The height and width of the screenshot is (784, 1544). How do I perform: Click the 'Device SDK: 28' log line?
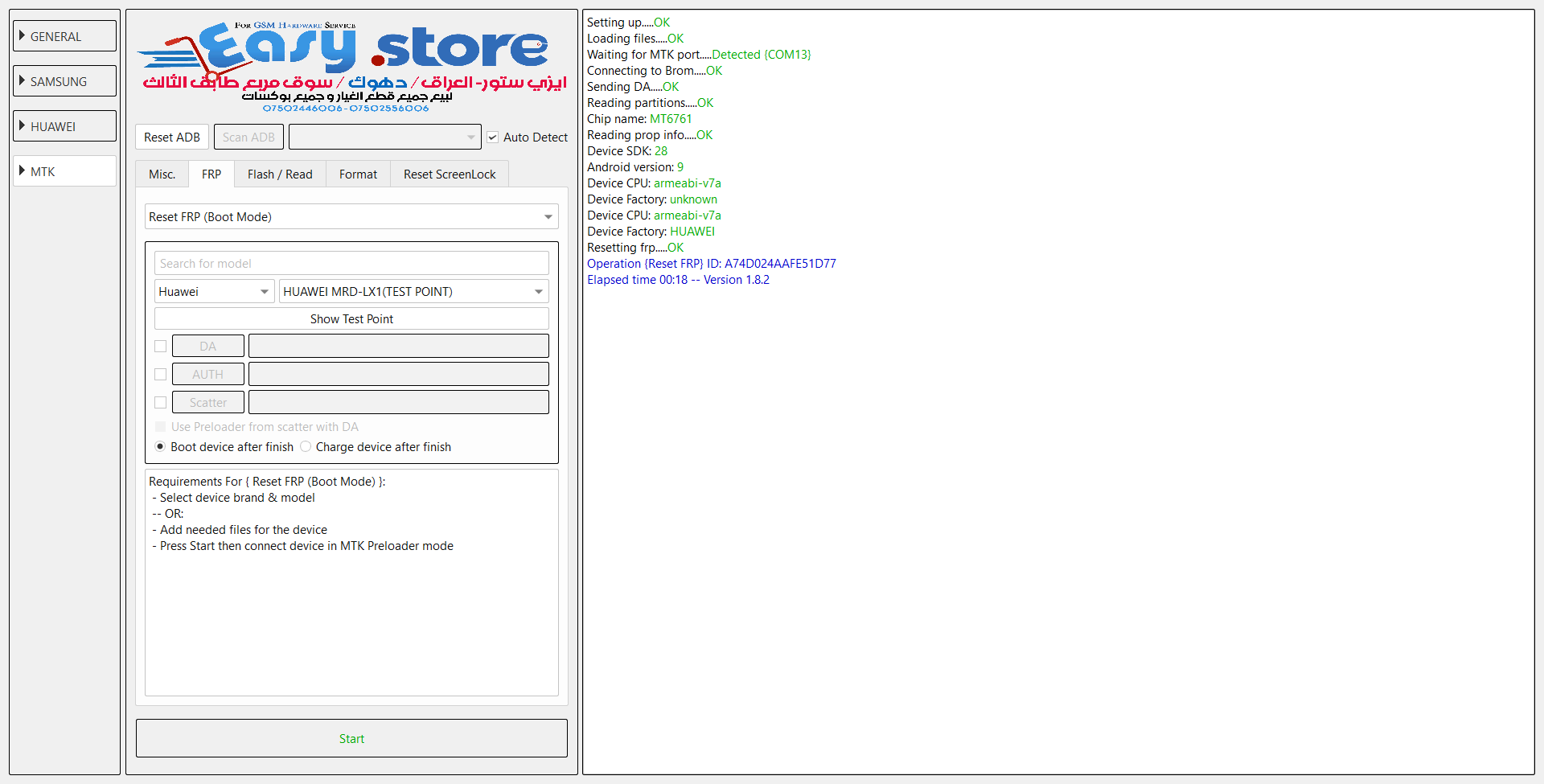627,151
